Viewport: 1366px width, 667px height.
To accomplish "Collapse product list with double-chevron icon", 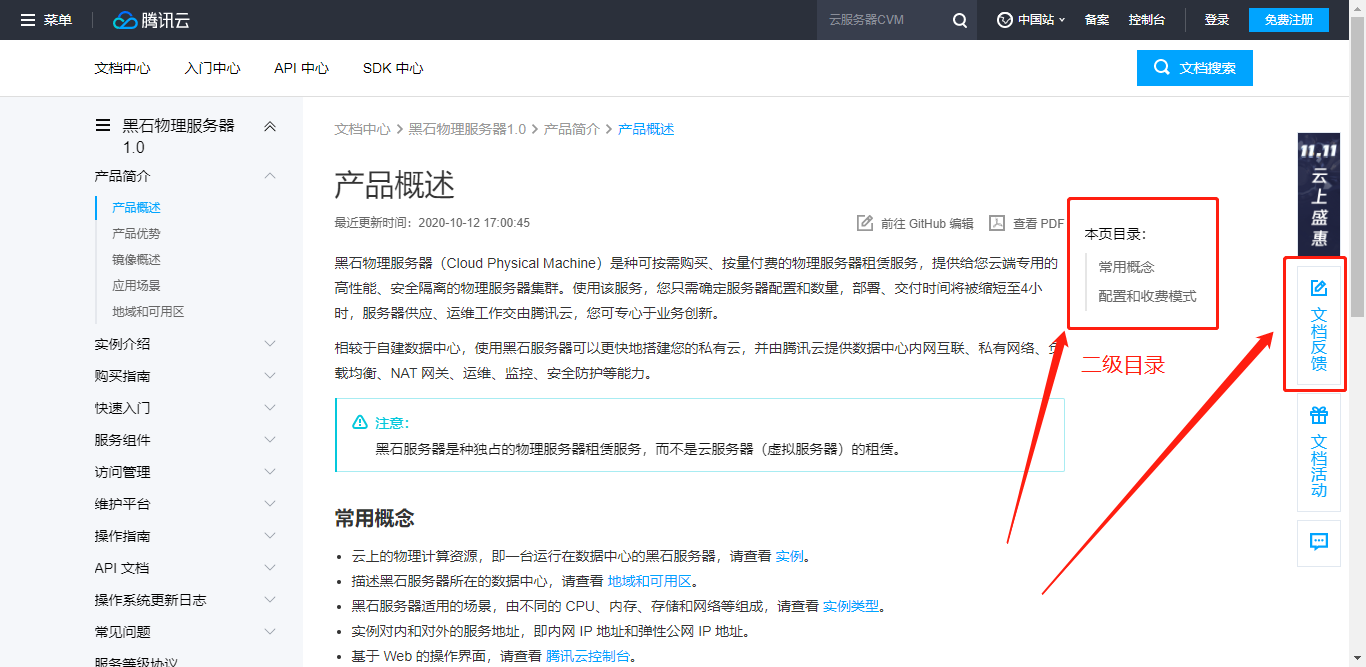I will pyautogui.click(x=269, y=126).
